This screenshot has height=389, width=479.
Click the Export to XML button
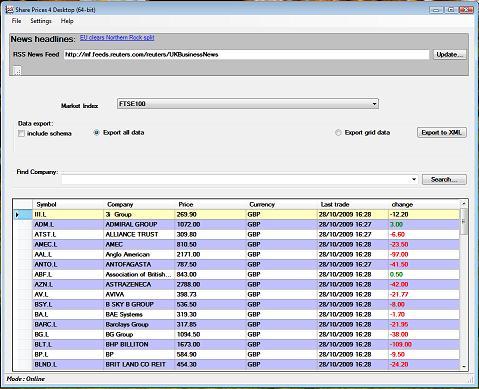[442, 132]
